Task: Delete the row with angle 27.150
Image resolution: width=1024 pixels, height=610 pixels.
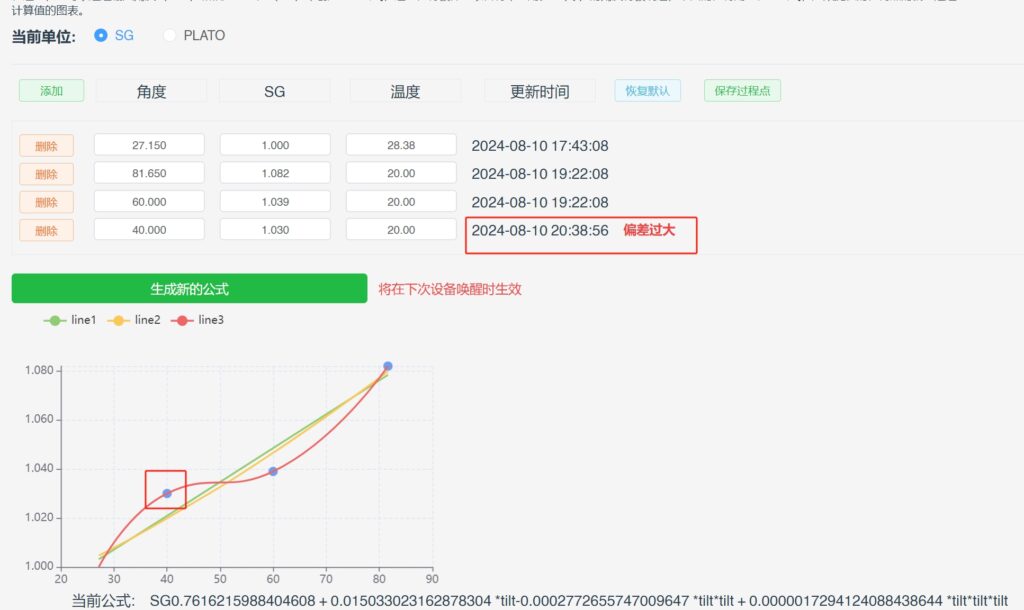Action: pyautogui.click(x=46, y=146)
